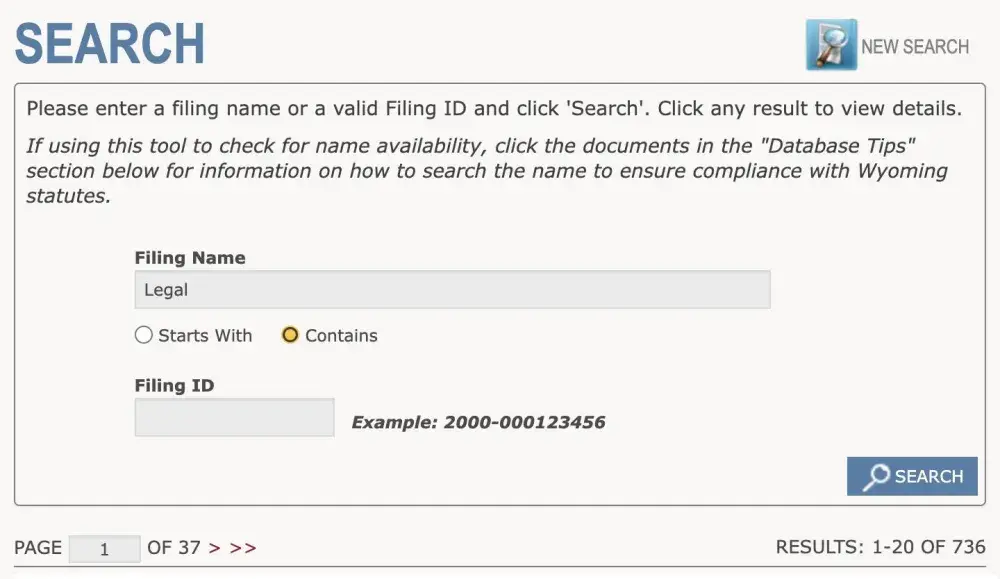
Task: Click the Contains option label
Action: (341, 336)
